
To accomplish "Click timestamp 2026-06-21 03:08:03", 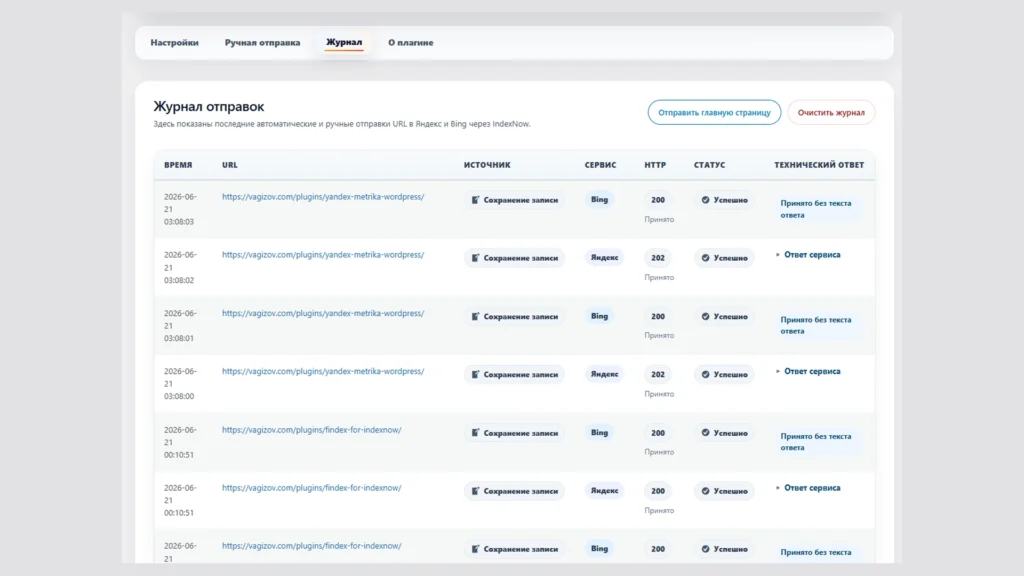I will coord(180,209).
